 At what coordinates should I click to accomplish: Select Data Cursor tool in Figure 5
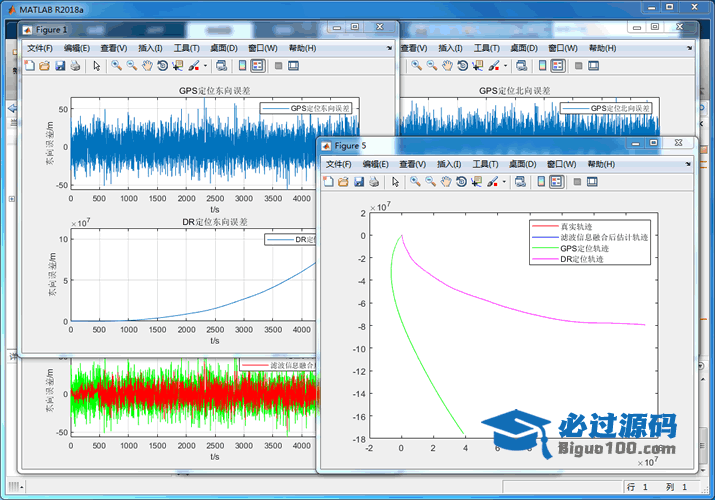tap(477, 182)
